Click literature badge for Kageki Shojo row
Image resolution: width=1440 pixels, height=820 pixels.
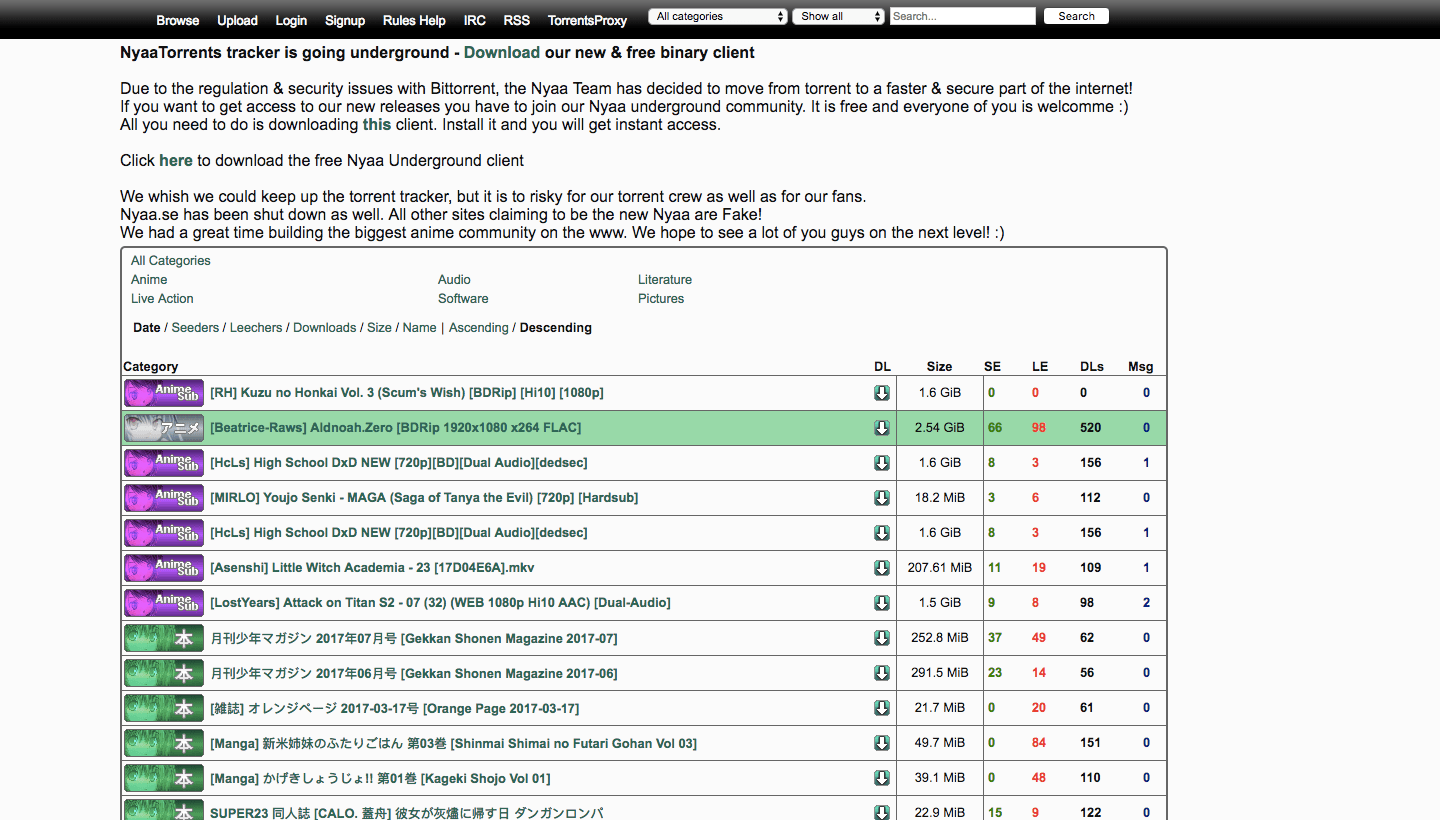tap(164, 778)
